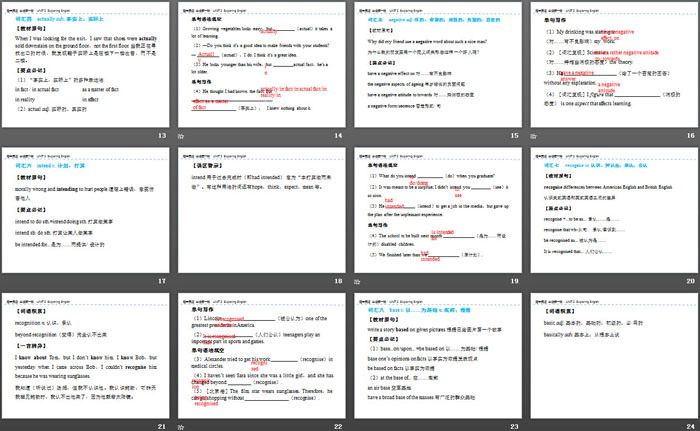Screen dimensions: 700x431
Task: Select slide 22 thumbnail with Lincoln sentence
Action: click(262, 356)
